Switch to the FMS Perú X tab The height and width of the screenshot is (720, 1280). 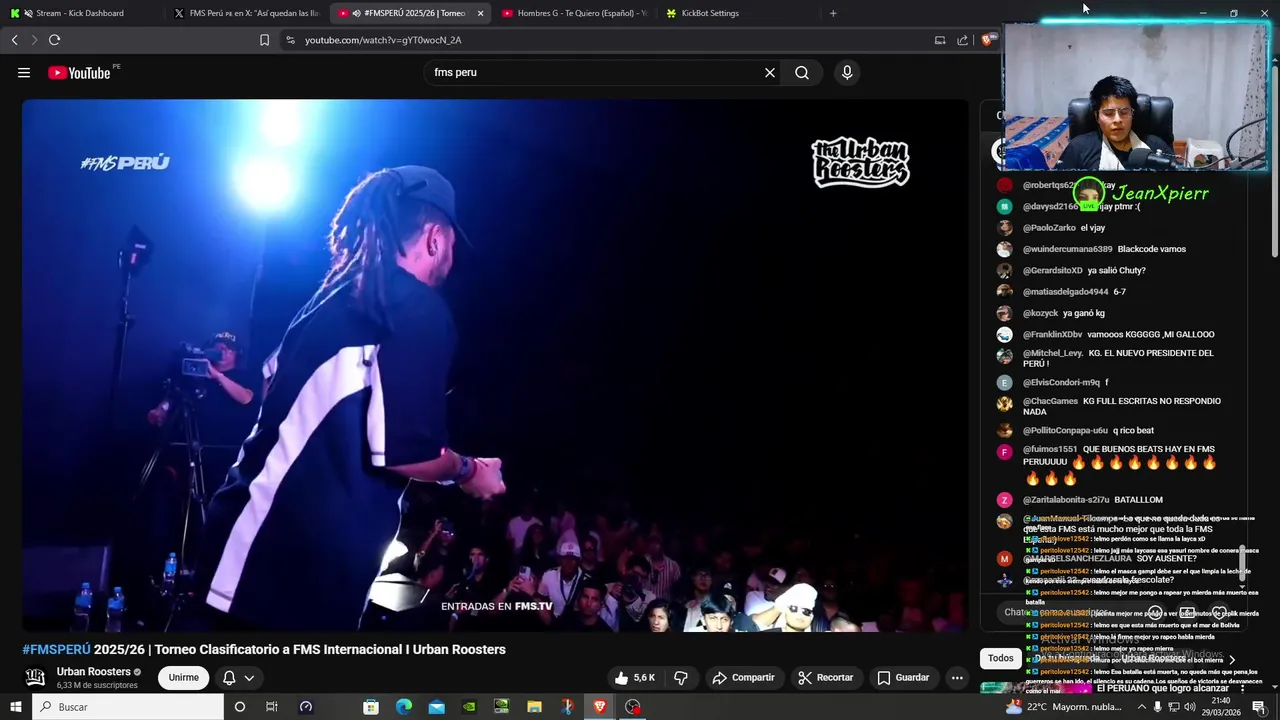pyautogui.click(x=246, y=13)
